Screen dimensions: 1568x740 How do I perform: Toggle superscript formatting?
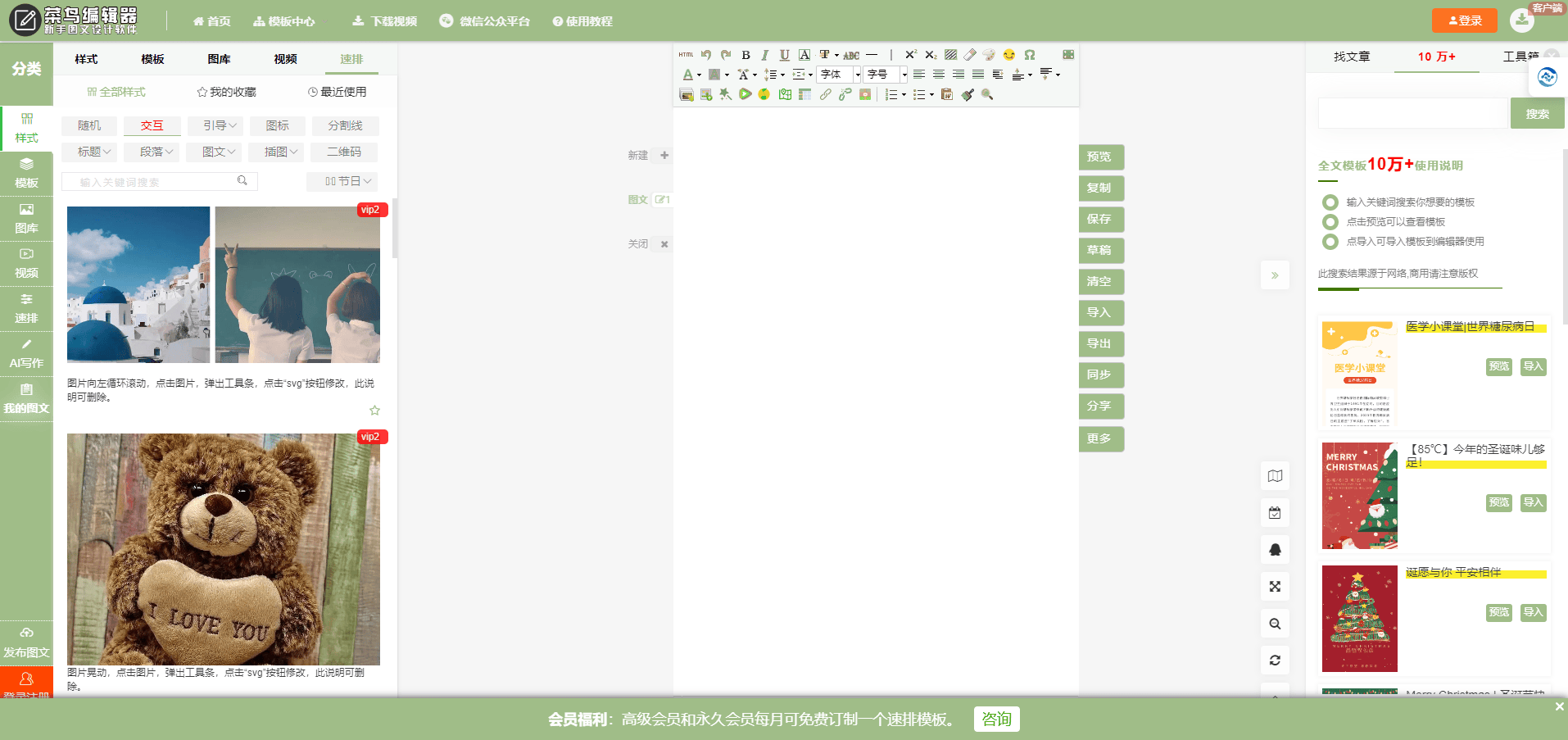[x=910, y=55]
